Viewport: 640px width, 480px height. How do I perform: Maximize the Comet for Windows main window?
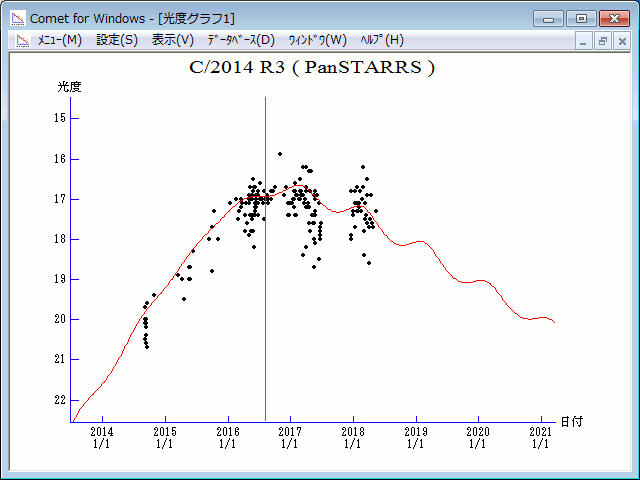580,18
